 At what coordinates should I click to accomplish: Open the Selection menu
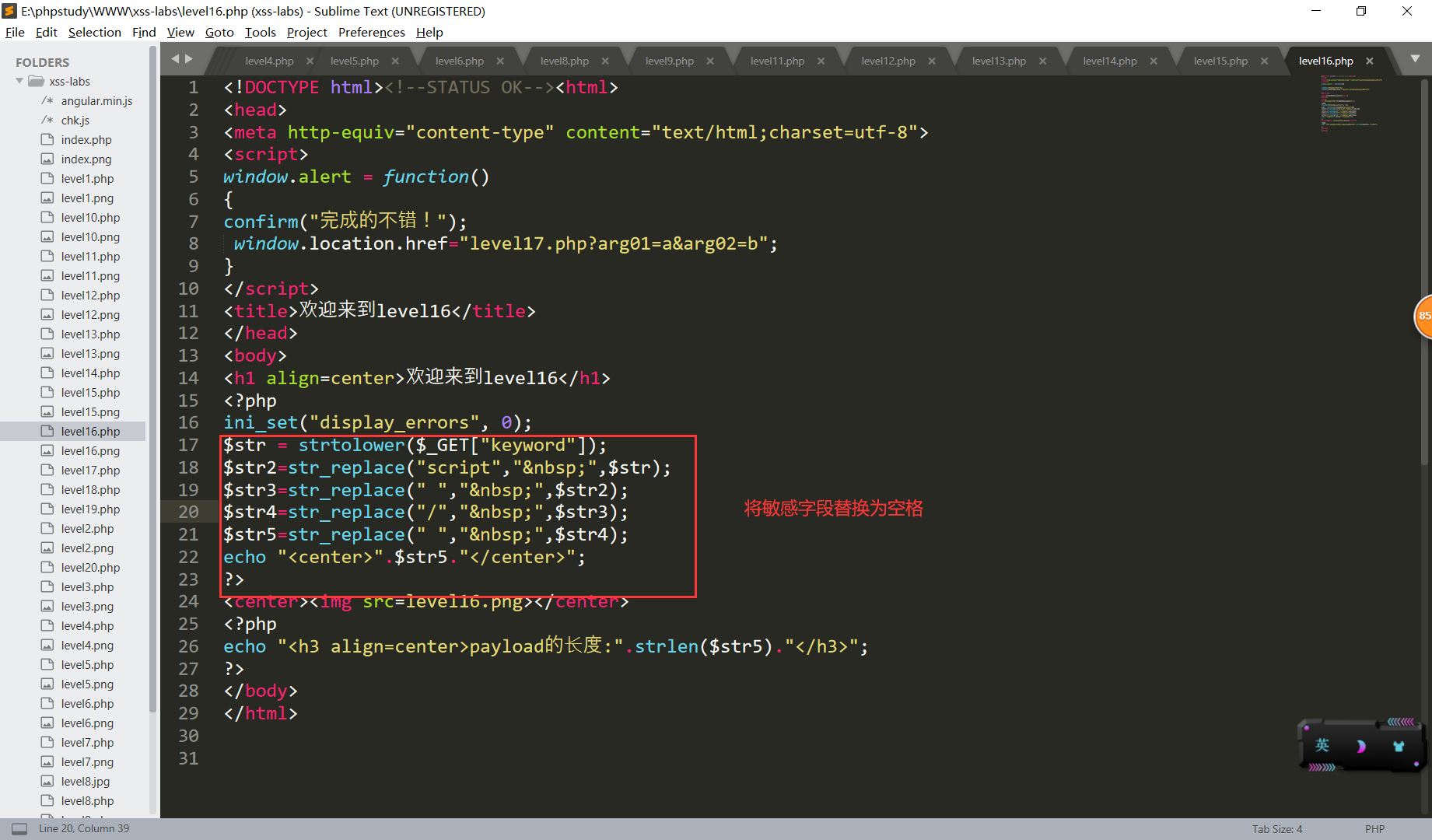(95, 32)
